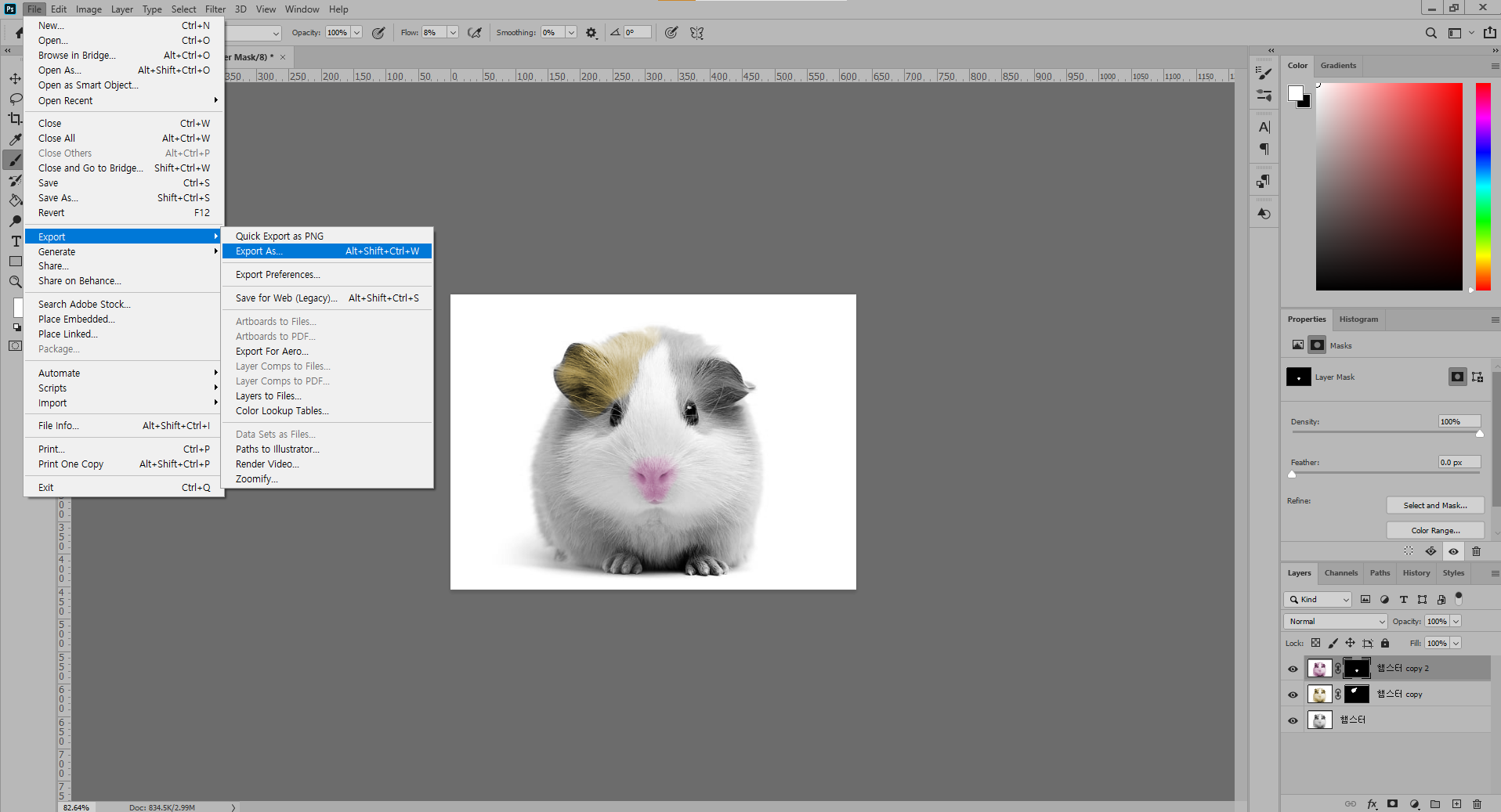Screen dimensions: 1501x812
Task: Click Load Selection from Mask icon
Action: point(1409,551)
